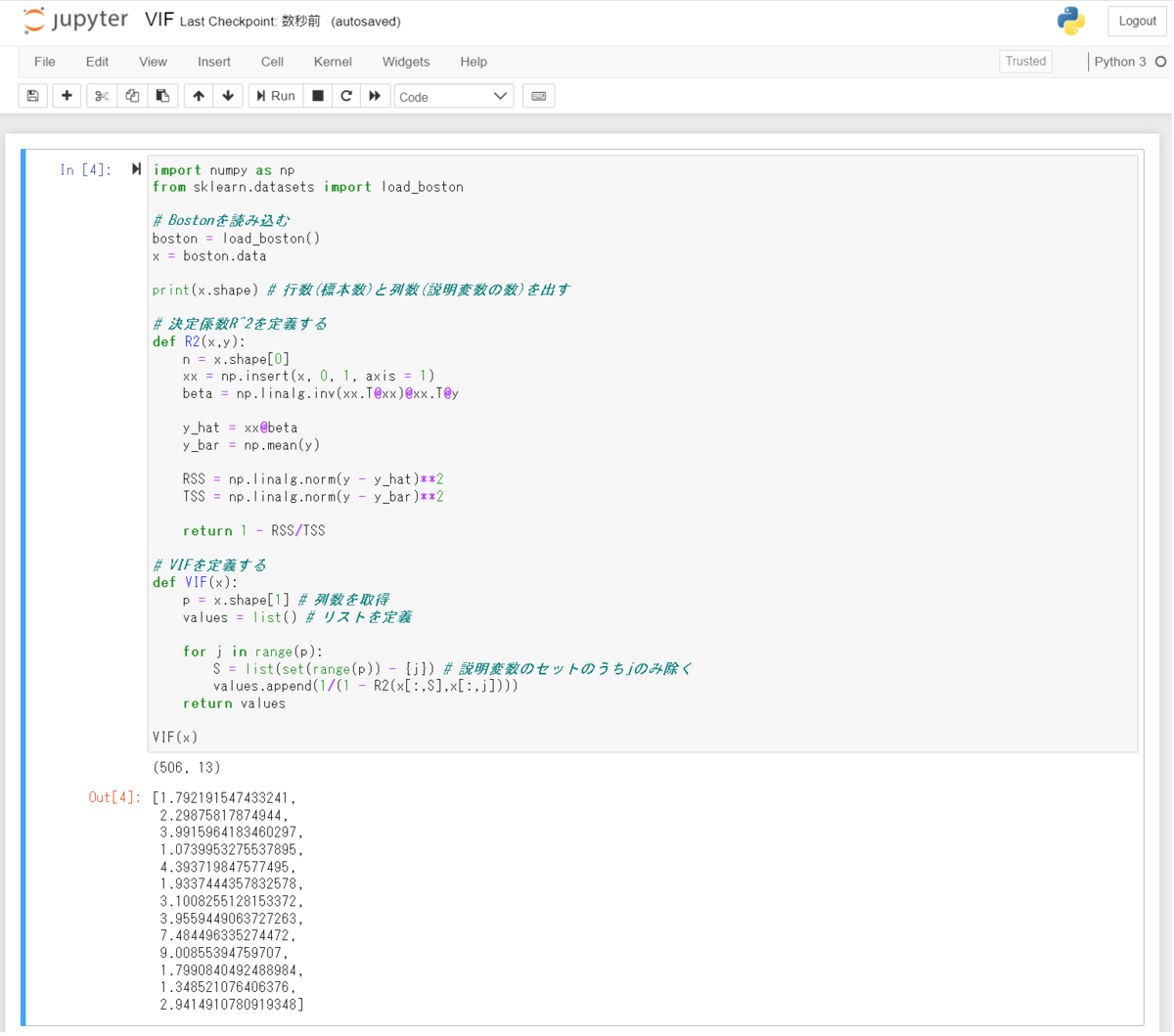Restart the kernel with the circular arrow icon
Image resolution: width=1174 pixels, height=1036 pixels.
click(346, 96)
